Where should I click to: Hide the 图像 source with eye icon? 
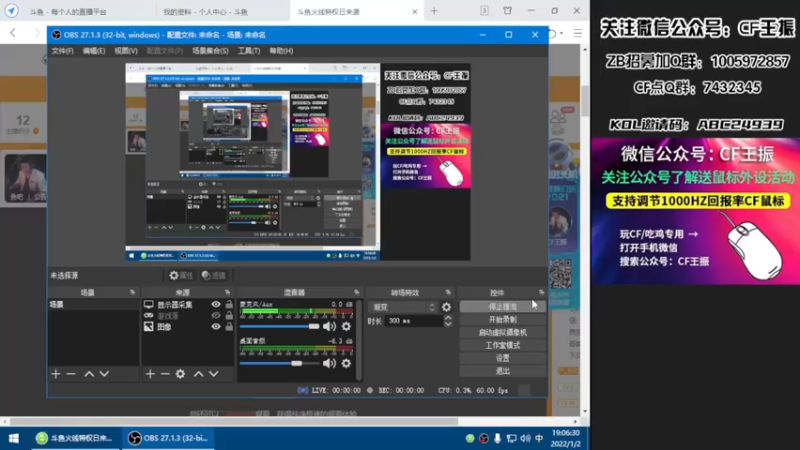(x=216, y=327)
